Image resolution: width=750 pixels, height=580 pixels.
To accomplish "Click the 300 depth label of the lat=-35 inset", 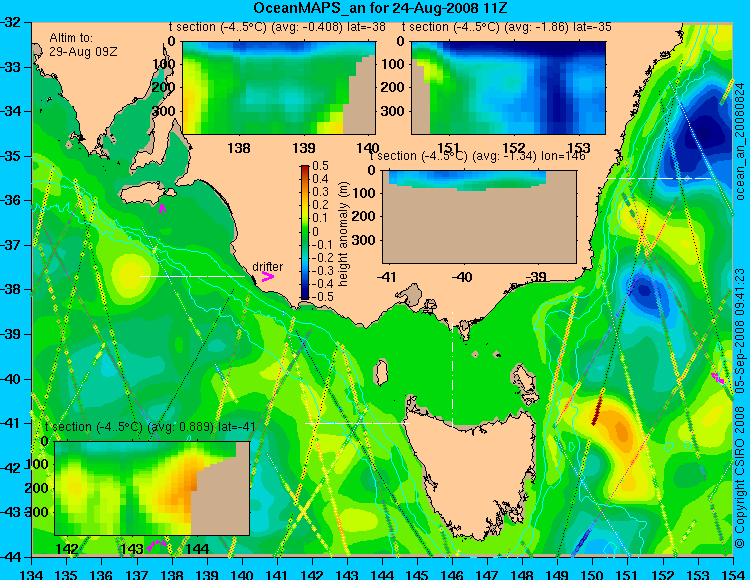I will (394, 111).
